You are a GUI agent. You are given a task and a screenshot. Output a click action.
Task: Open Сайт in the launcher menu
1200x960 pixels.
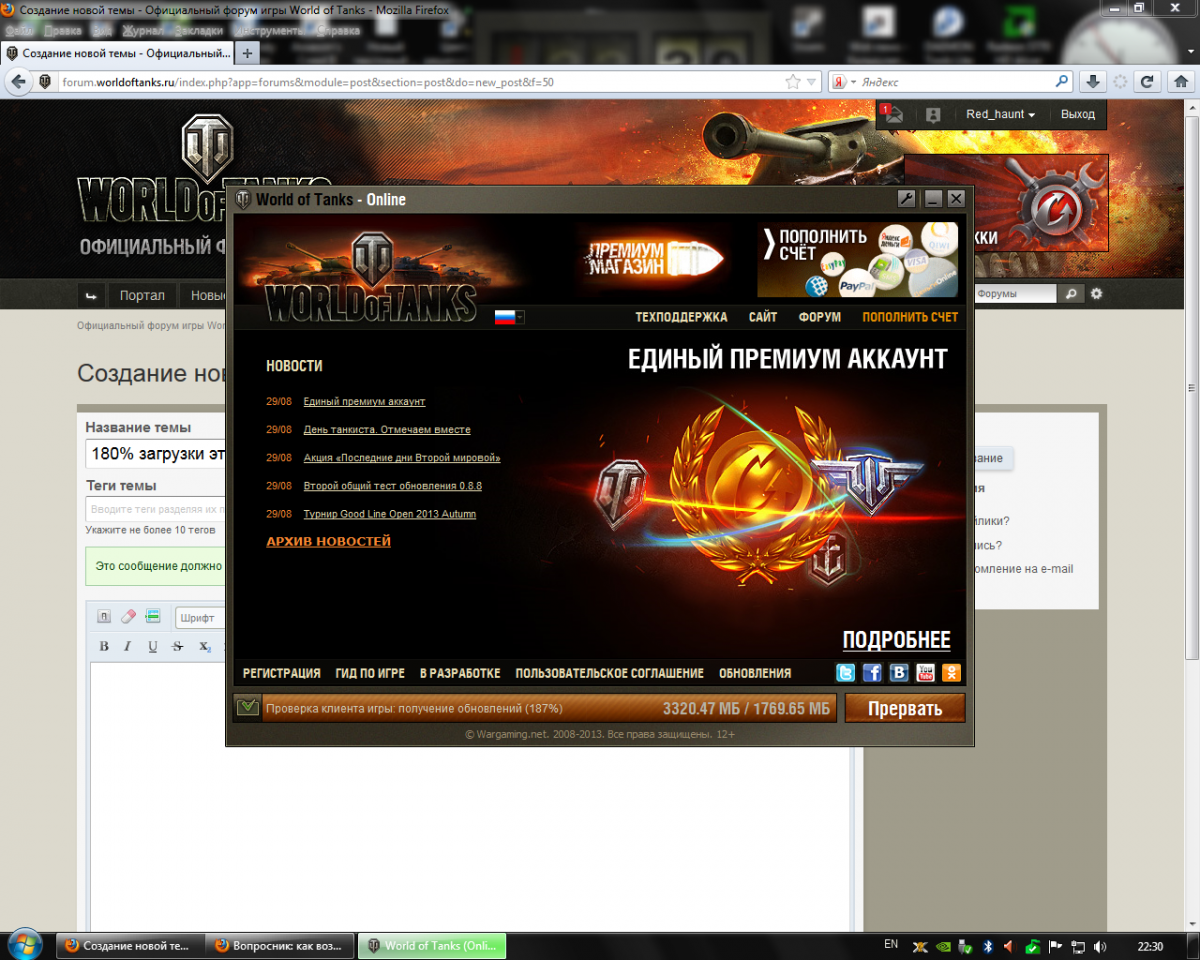(x=763, y=317)
